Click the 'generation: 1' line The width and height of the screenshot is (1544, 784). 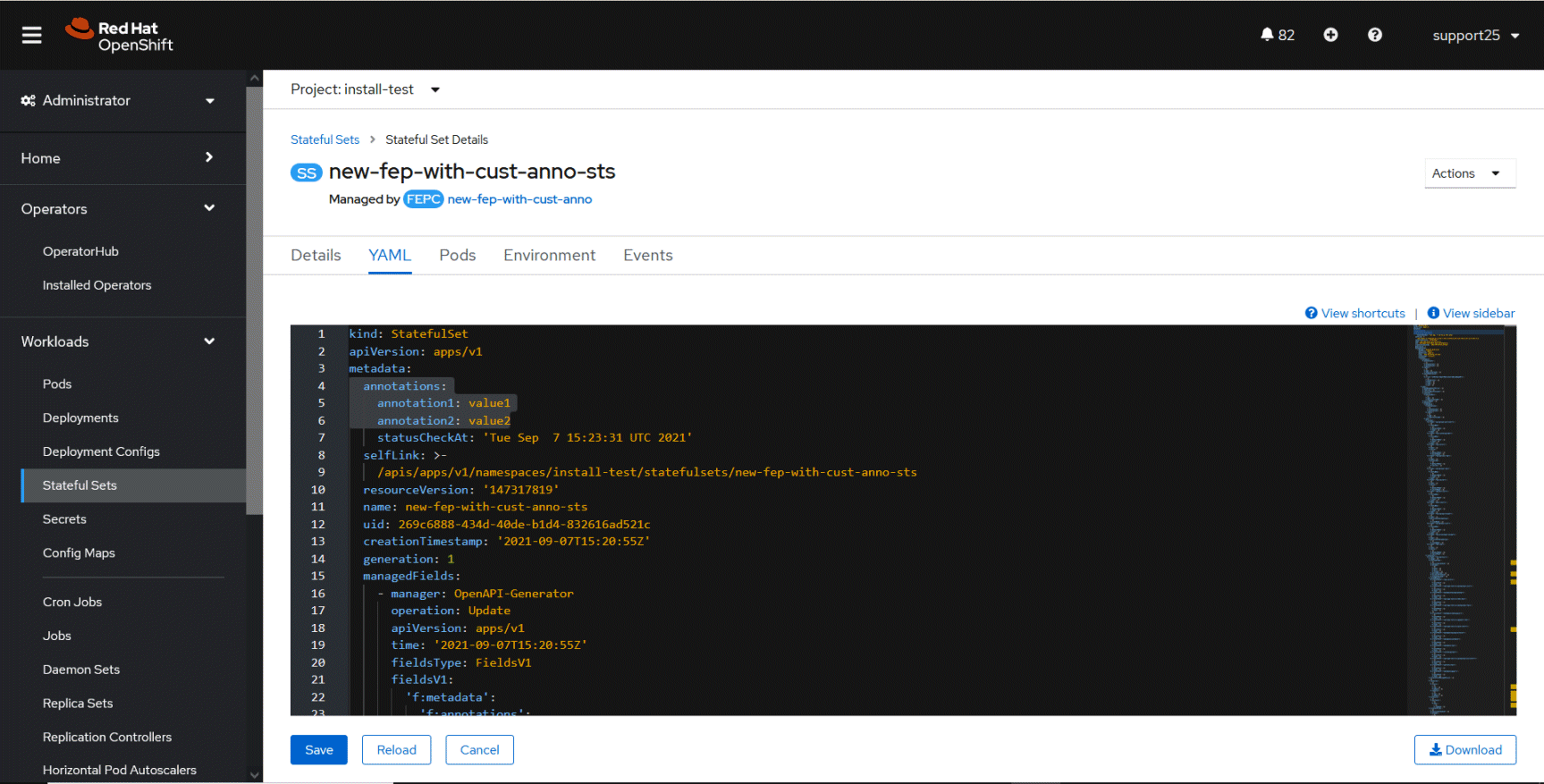pyautogui.click(x=409, y=559)
